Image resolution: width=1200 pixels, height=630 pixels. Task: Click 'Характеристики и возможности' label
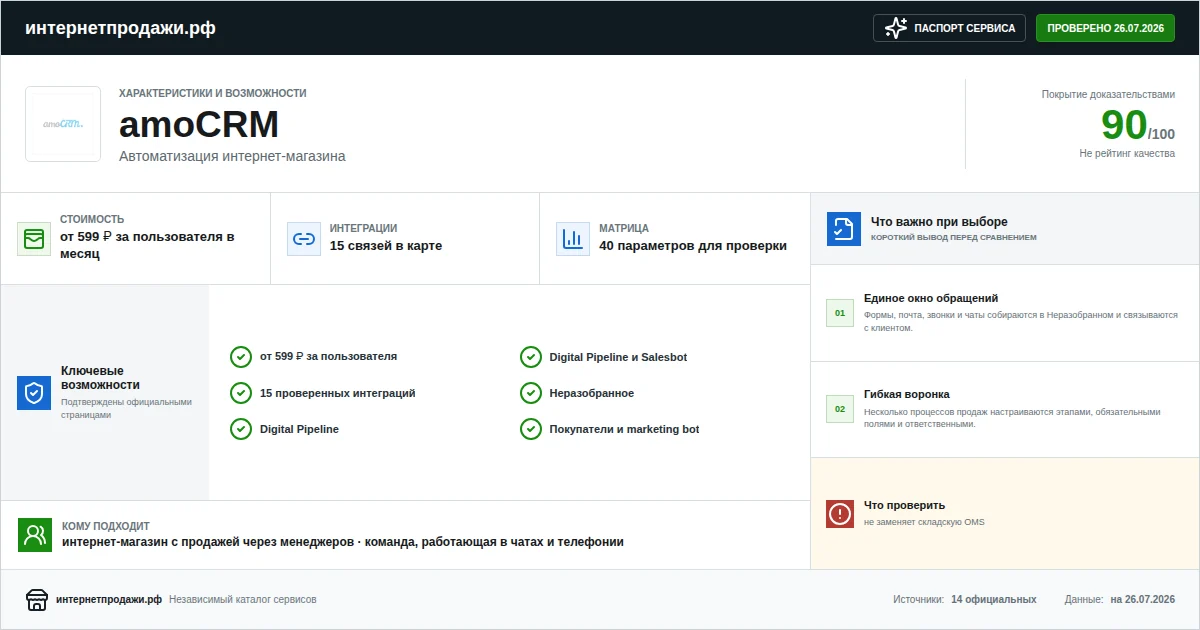coord(213,93)
